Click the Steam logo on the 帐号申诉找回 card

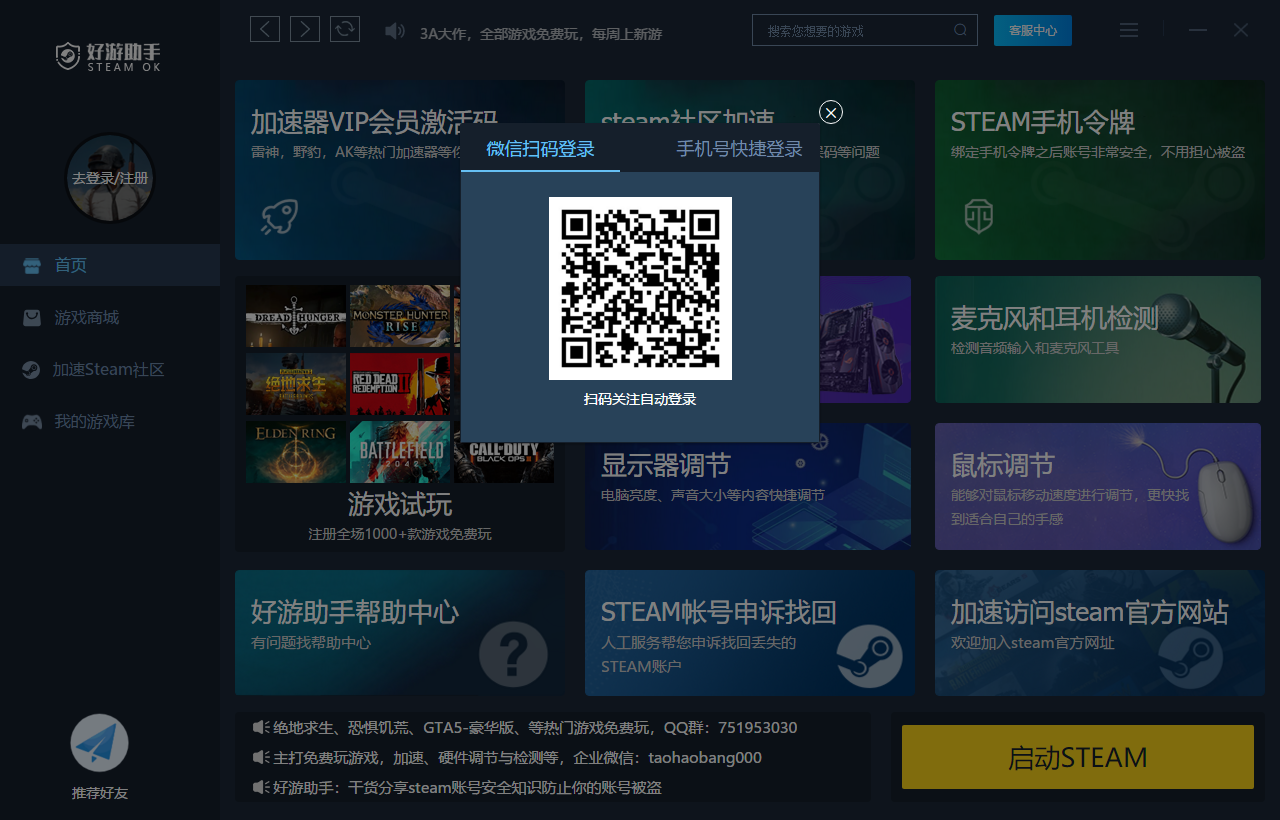(869, 655)
